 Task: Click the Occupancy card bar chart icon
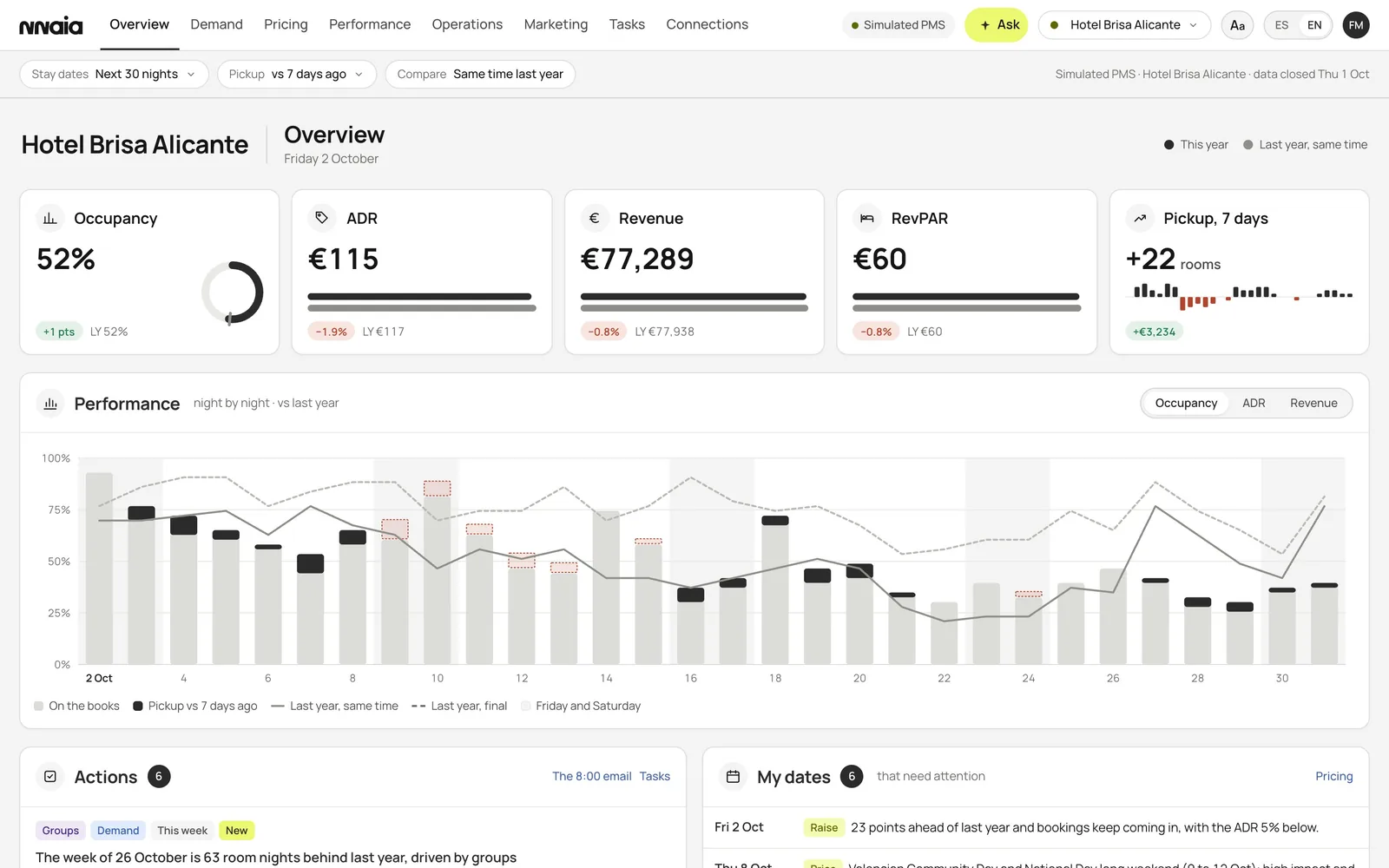[50, 219]
